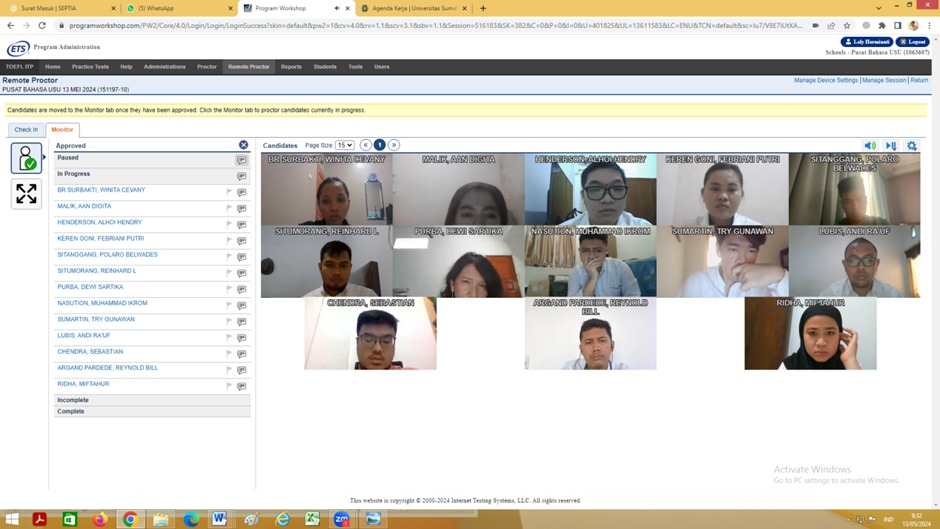Flag candidate NASUTION, MUHAMMAD IKROM
The image size is (940, 529).
228,305
